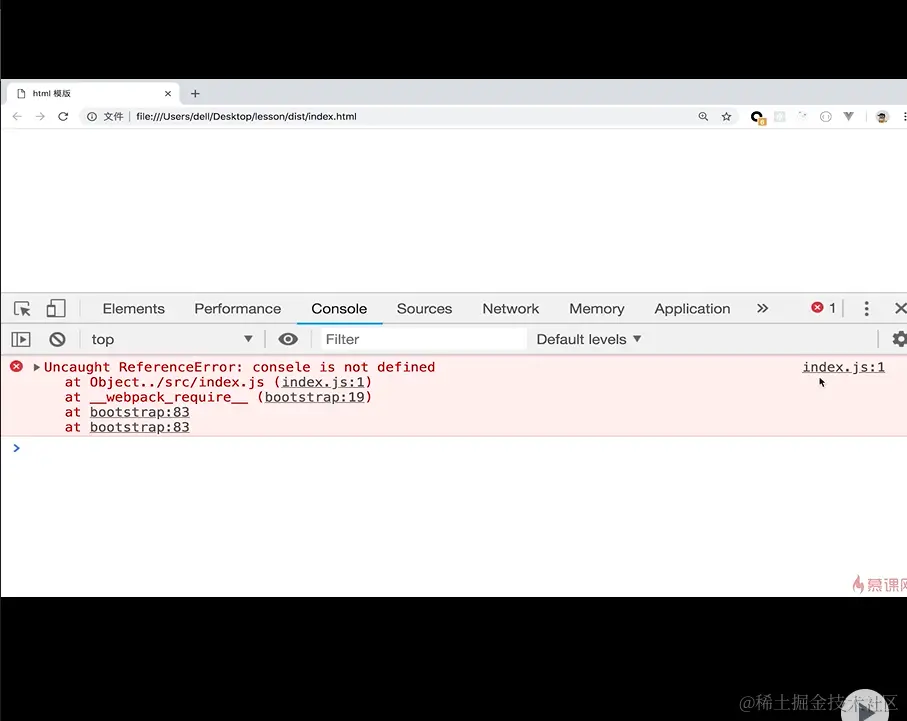Click the down-pointing triangle extension icon
907x721 pixels.
849,116
